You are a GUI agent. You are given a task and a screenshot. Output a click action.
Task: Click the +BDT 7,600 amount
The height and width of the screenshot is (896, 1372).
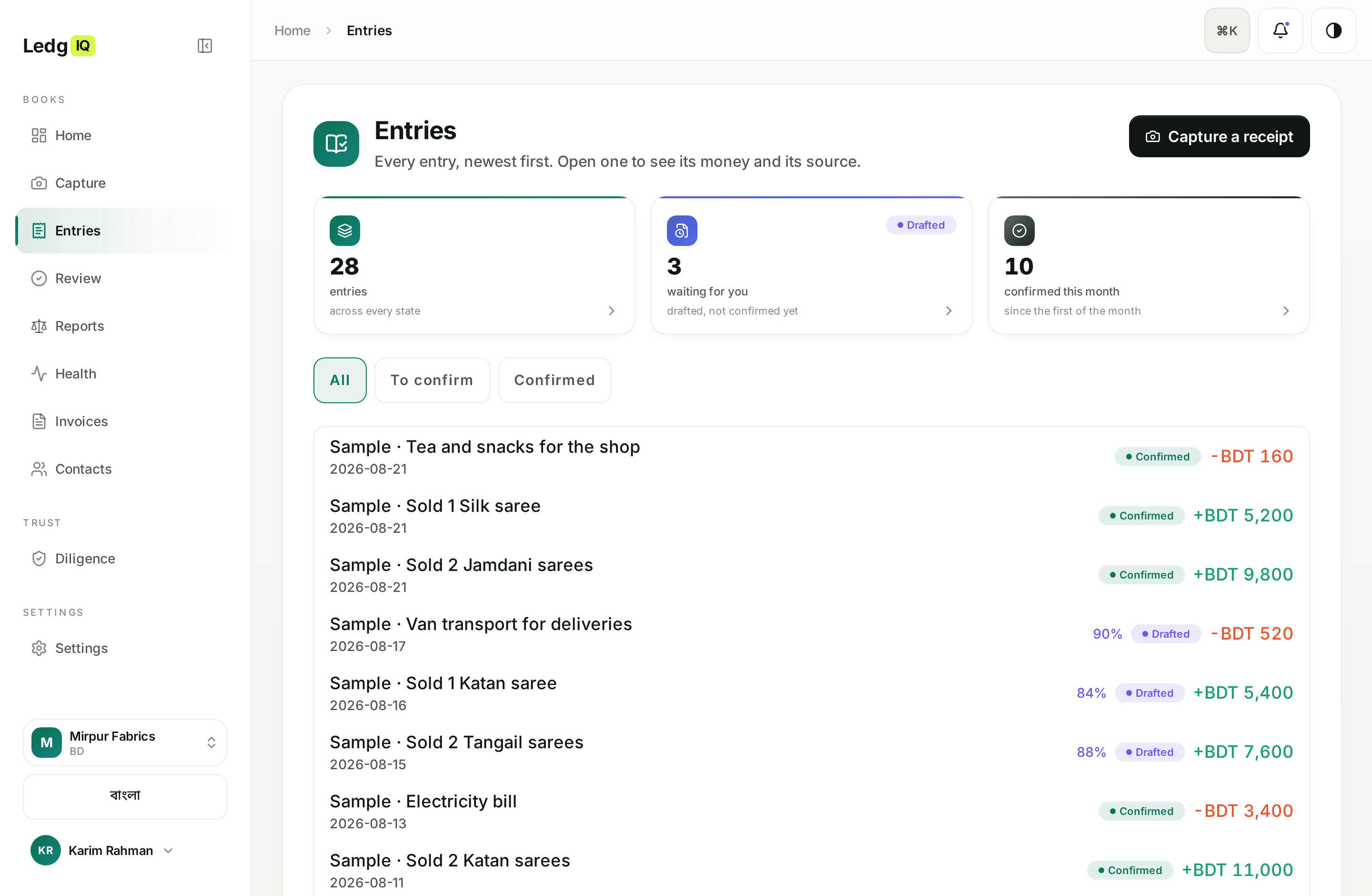[1243, 752]
